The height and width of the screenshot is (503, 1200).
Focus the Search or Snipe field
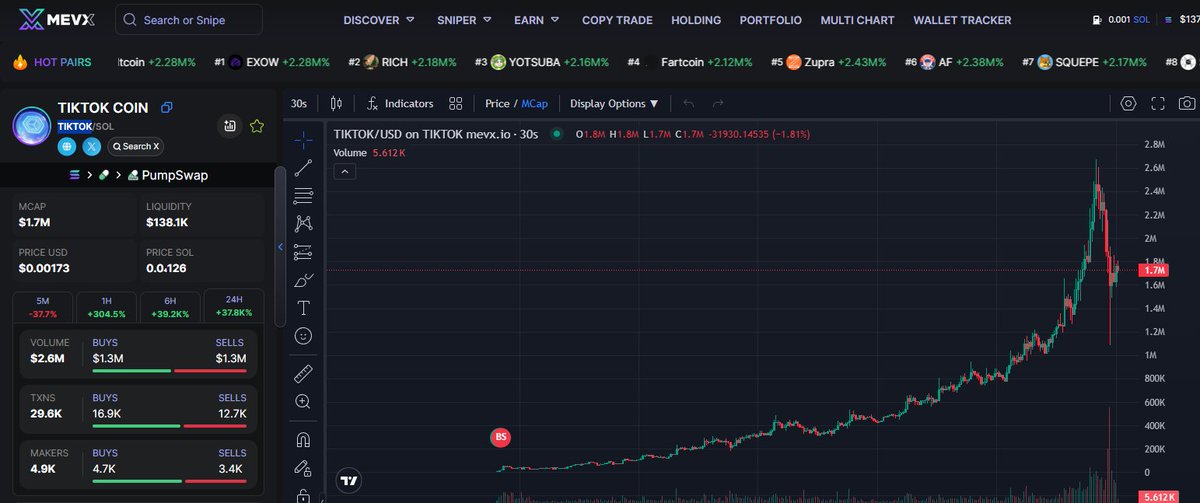189,20
